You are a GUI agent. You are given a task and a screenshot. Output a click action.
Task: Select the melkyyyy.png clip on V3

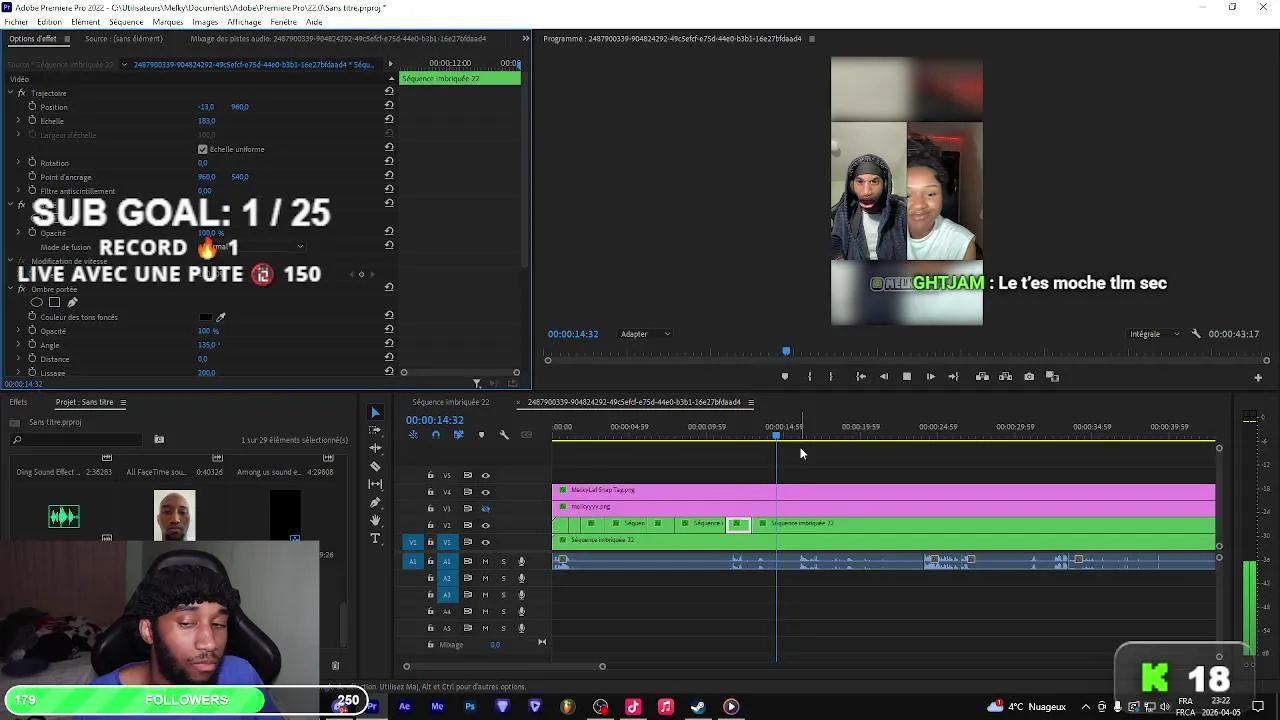884,507
